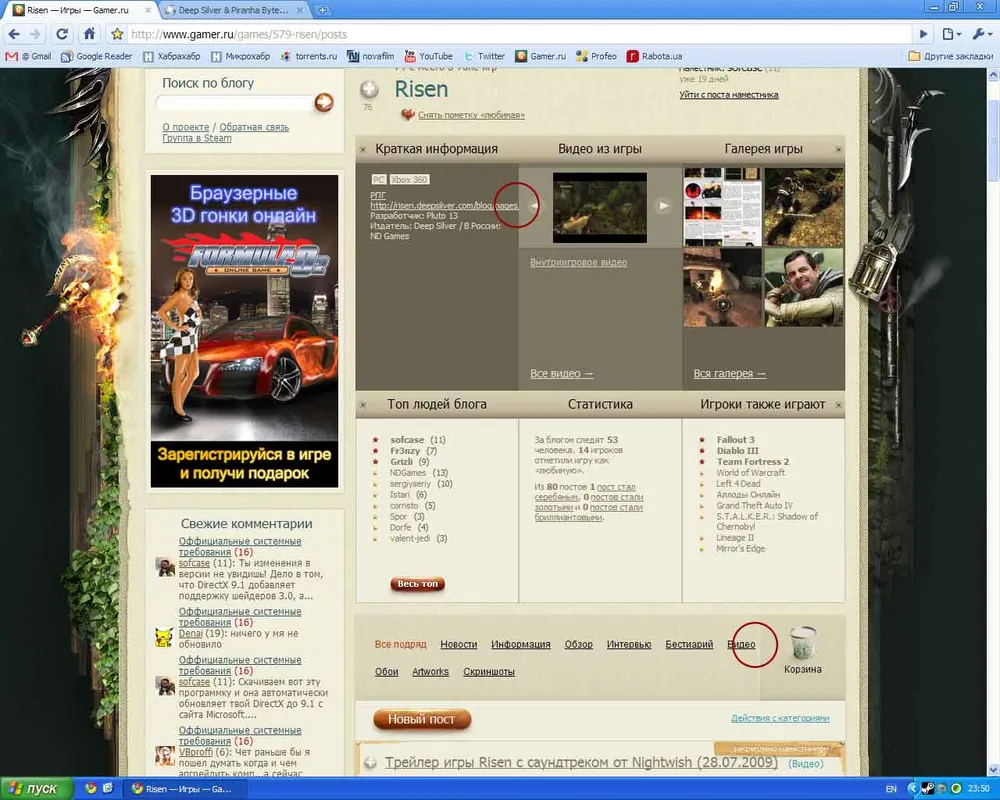Screen dimensions: 1000x800
Task: Switch to the Deep Silver & Piranha Bytes tab
Action: click(233, 10)
